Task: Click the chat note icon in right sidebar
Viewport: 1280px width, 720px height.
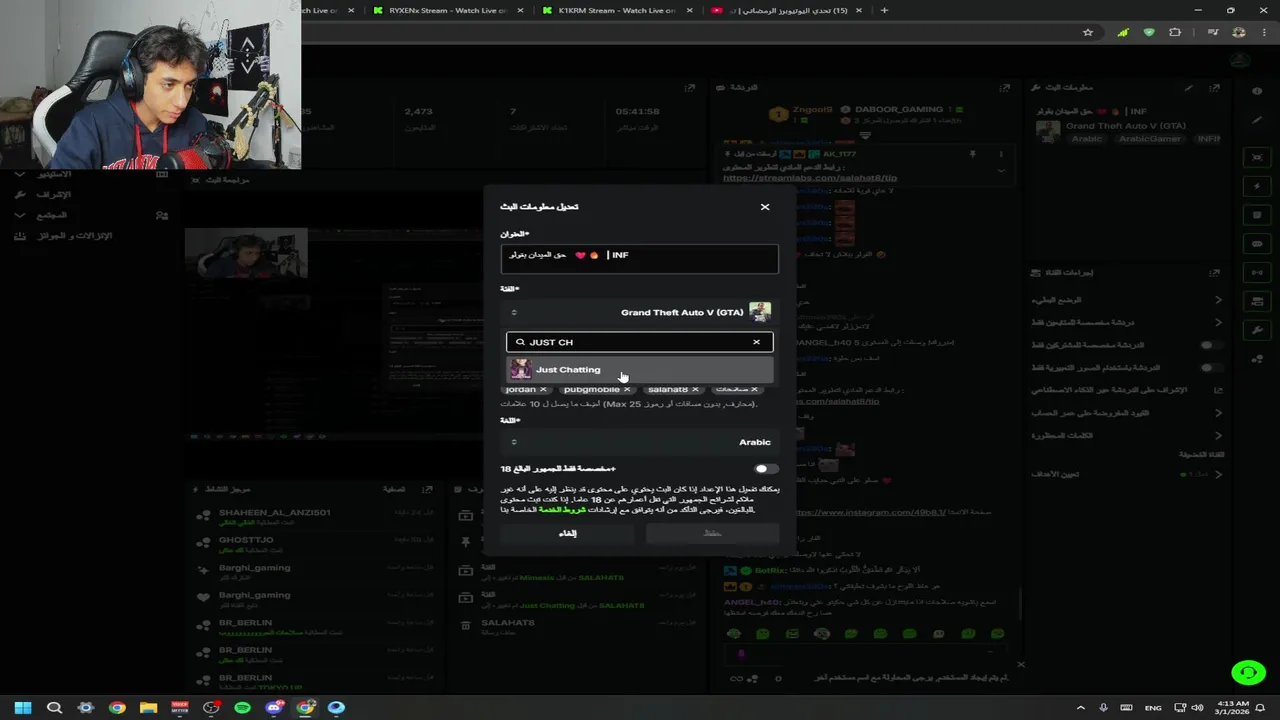Action: tap(1257, 215)
